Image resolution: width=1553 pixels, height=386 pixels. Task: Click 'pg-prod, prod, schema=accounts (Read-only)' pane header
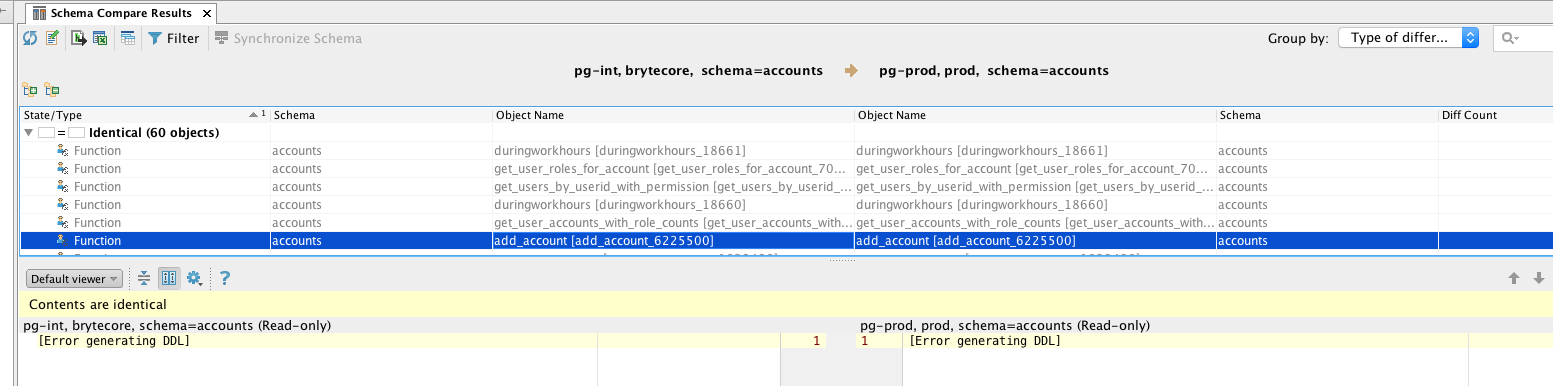tap(1005, 326)
